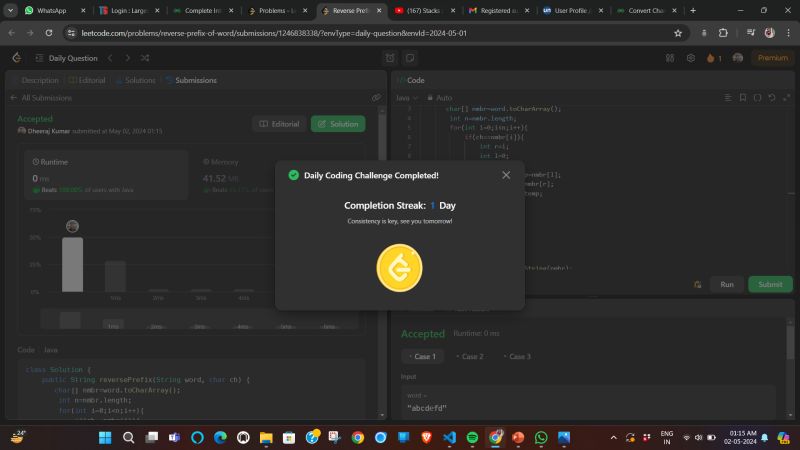
Task: Click the address bar URL
Action: [x=274, y=33]
